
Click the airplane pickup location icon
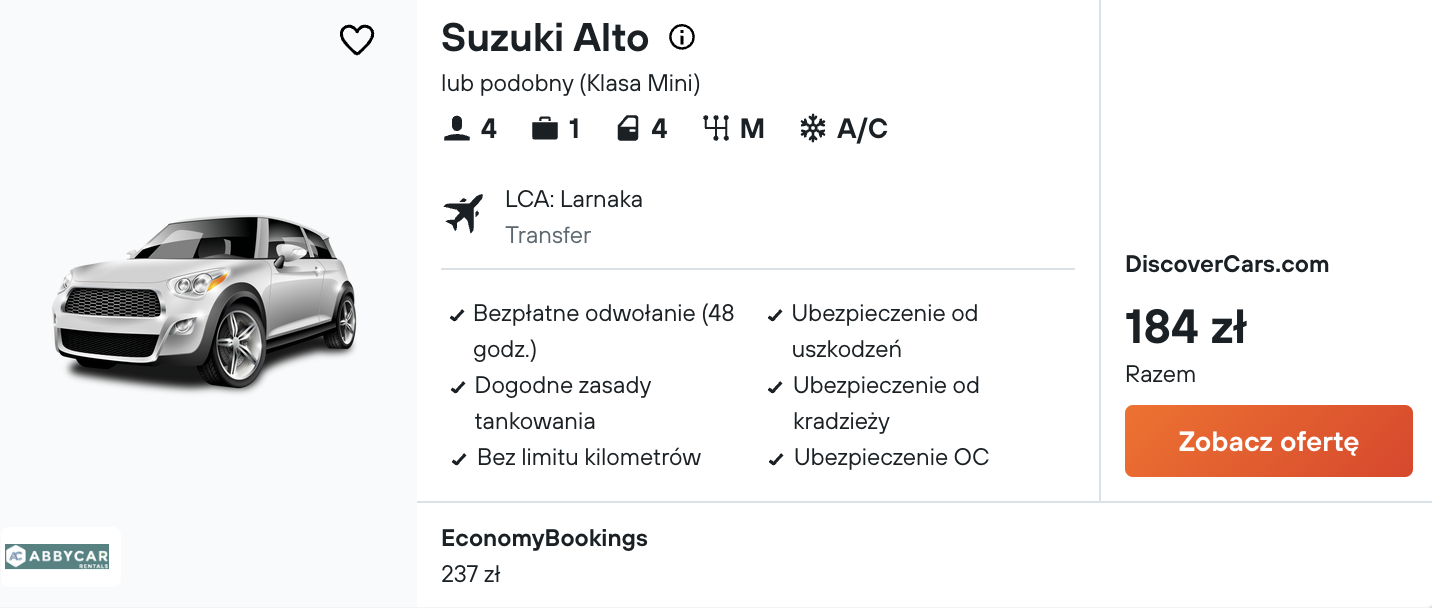[x=463, y=214]
